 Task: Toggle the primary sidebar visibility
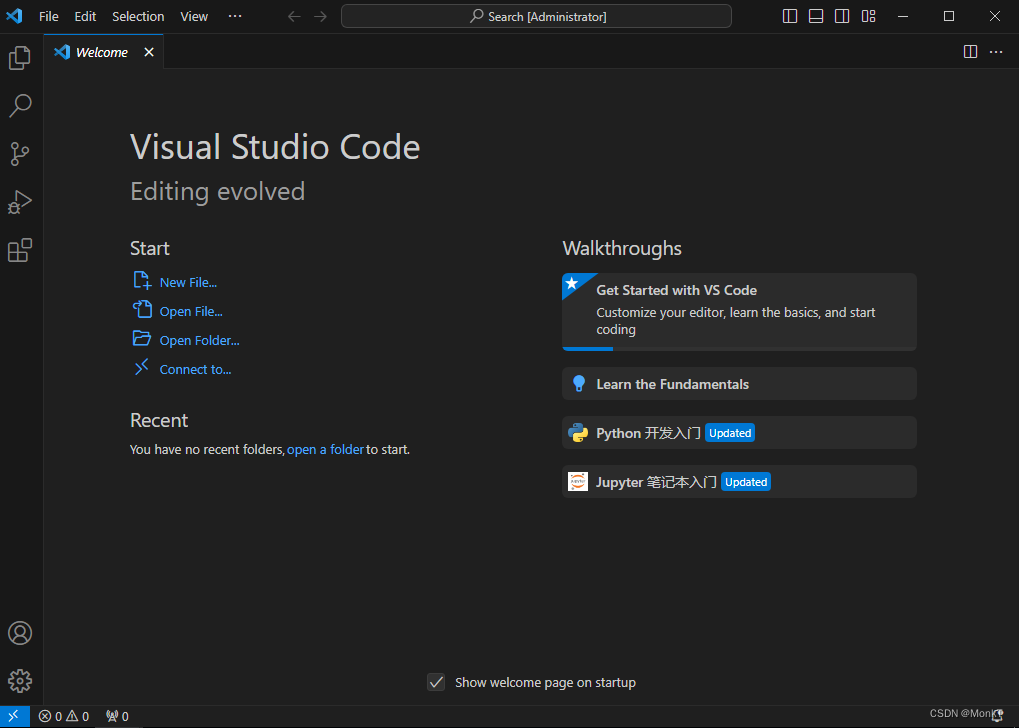click(x=790, y=16)
